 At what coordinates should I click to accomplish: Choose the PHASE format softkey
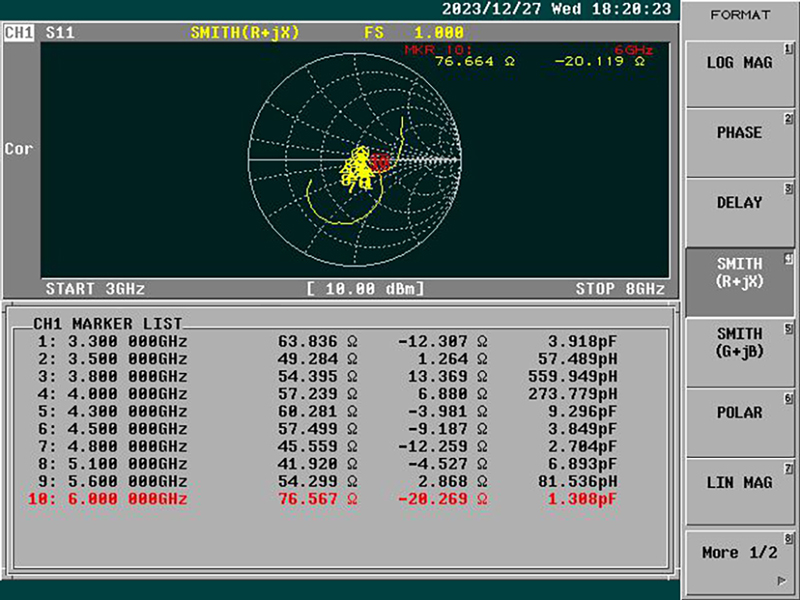[739, 144]
